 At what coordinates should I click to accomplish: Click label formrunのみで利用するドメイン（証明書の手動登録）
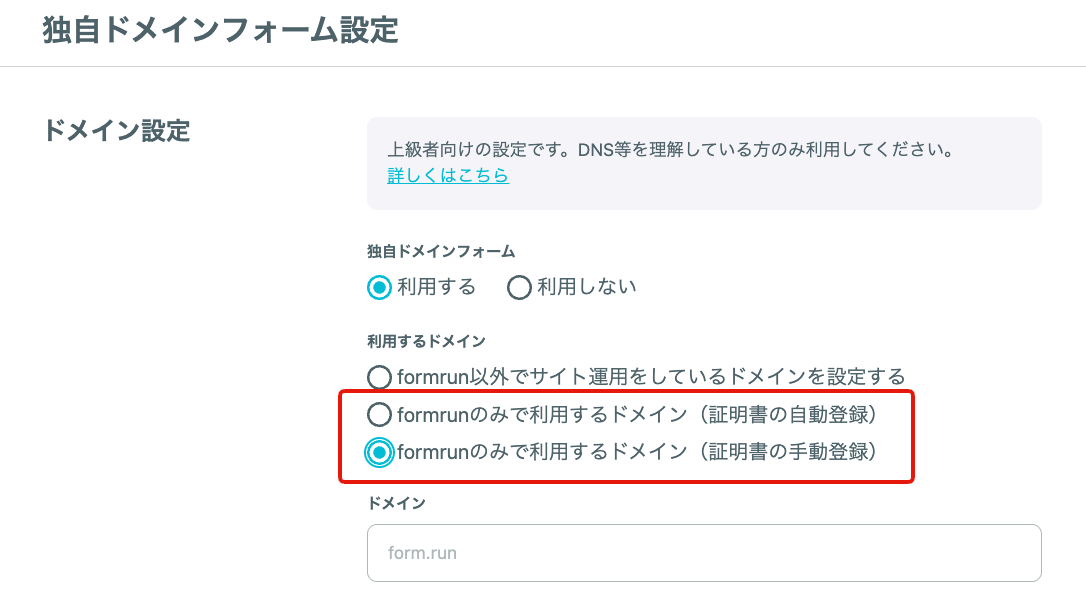(x=638, y=452)
